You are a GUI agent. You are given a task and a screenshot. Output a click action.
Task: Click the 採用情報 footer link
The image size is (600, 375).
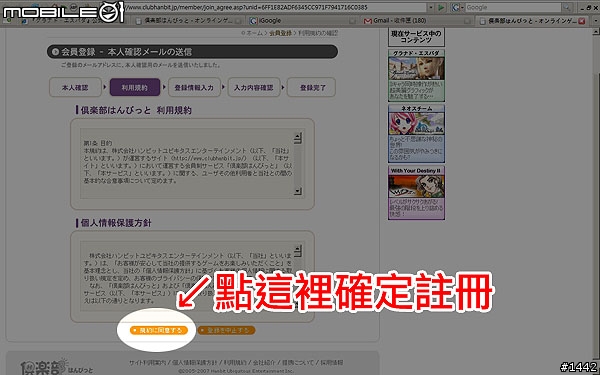tap(331, 362)
